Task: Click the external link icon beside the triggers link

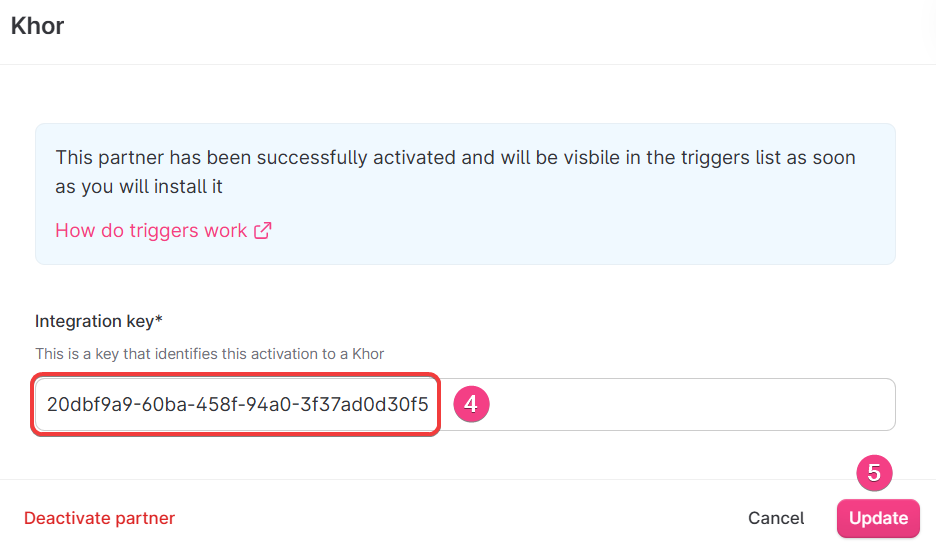Action: click(x=263, y=231)
